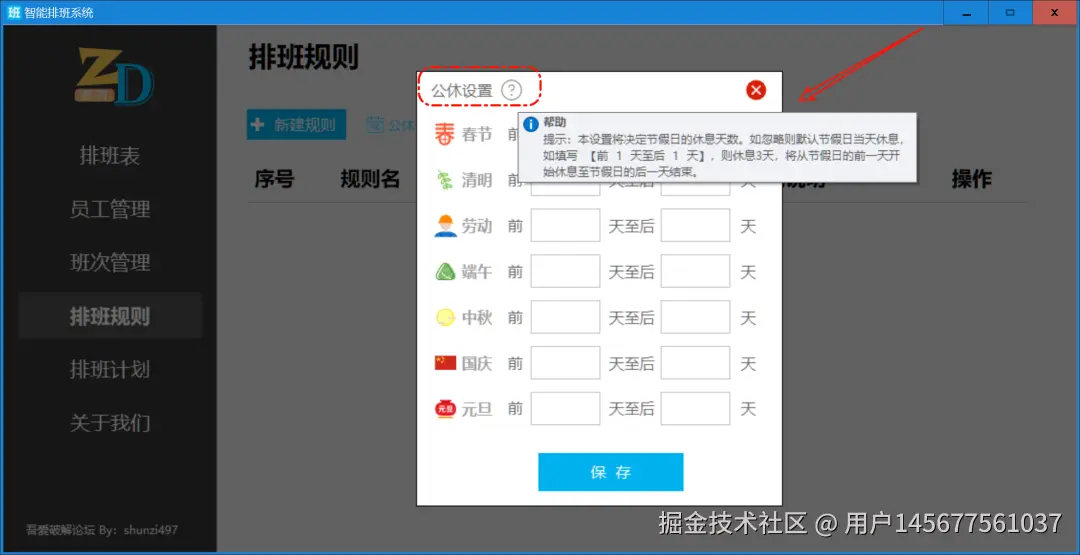This screenshot has height=555, width=1080.
Task: Open 班次管理 in the sidebar
Action: 110,262
